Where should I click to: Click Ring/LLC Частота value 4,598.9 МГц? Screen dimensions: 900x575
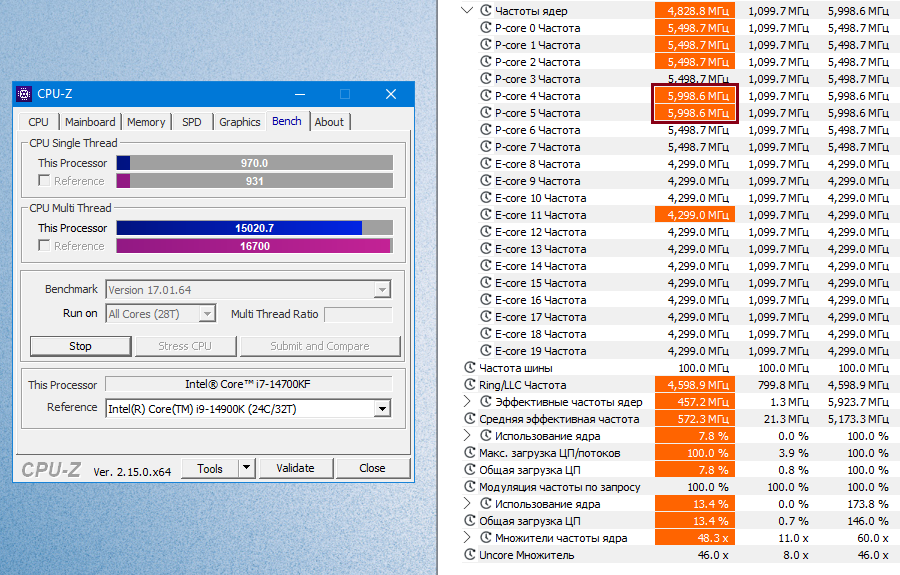tap(695, 384)
